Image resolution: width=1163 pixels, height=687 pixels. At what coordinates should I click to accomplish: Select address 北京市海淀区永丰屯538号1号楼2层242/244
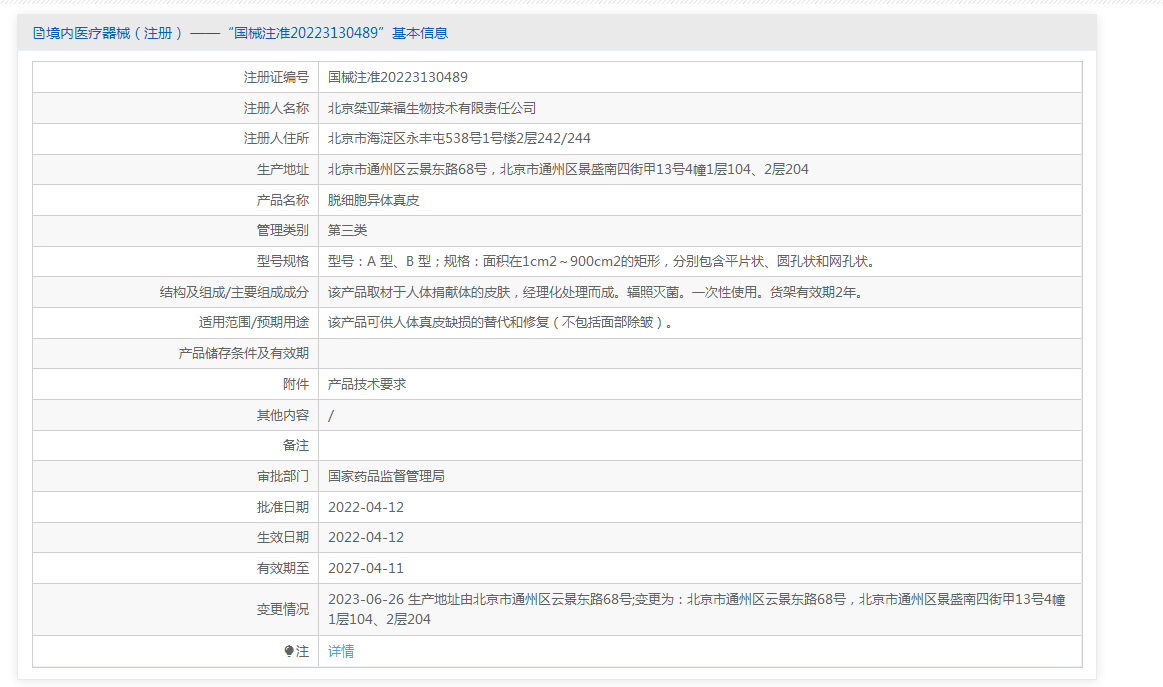click(x=459, y=139)
